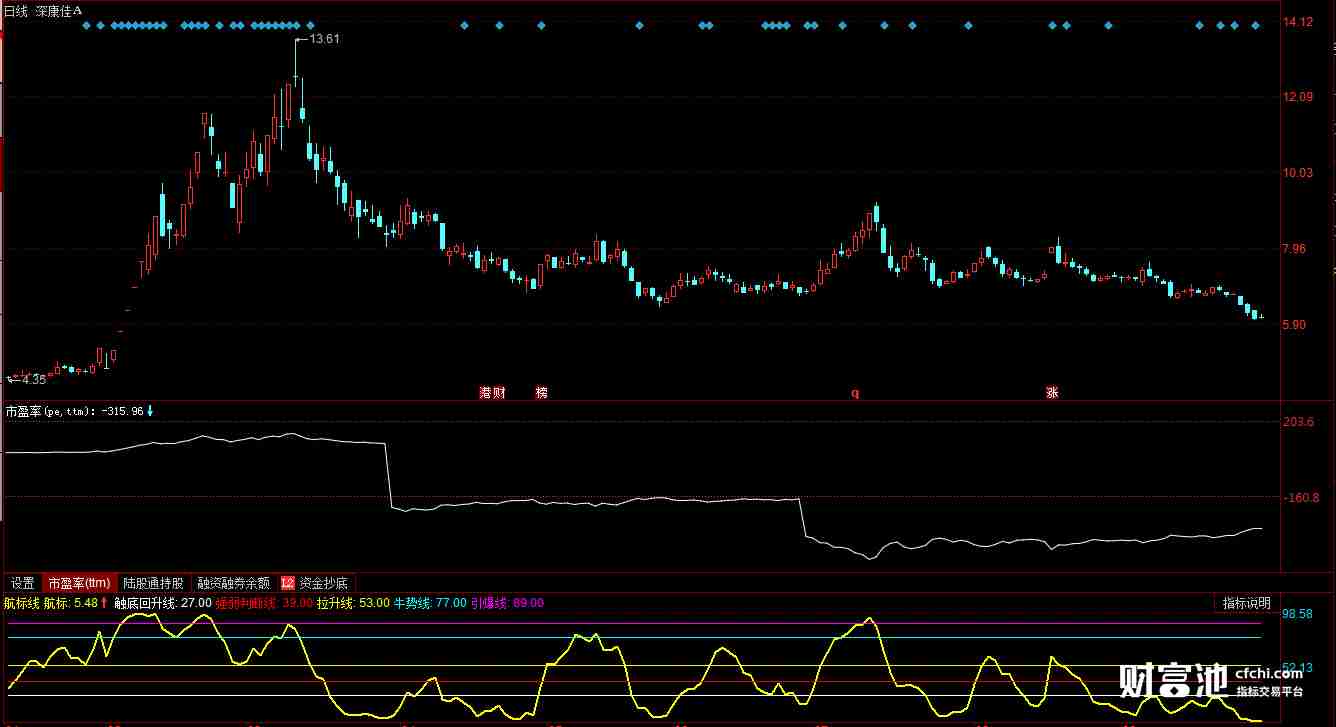Click the 引爆线: 89.00 readout
This screenshot has width=1336, height=727.
coord(507,603)
